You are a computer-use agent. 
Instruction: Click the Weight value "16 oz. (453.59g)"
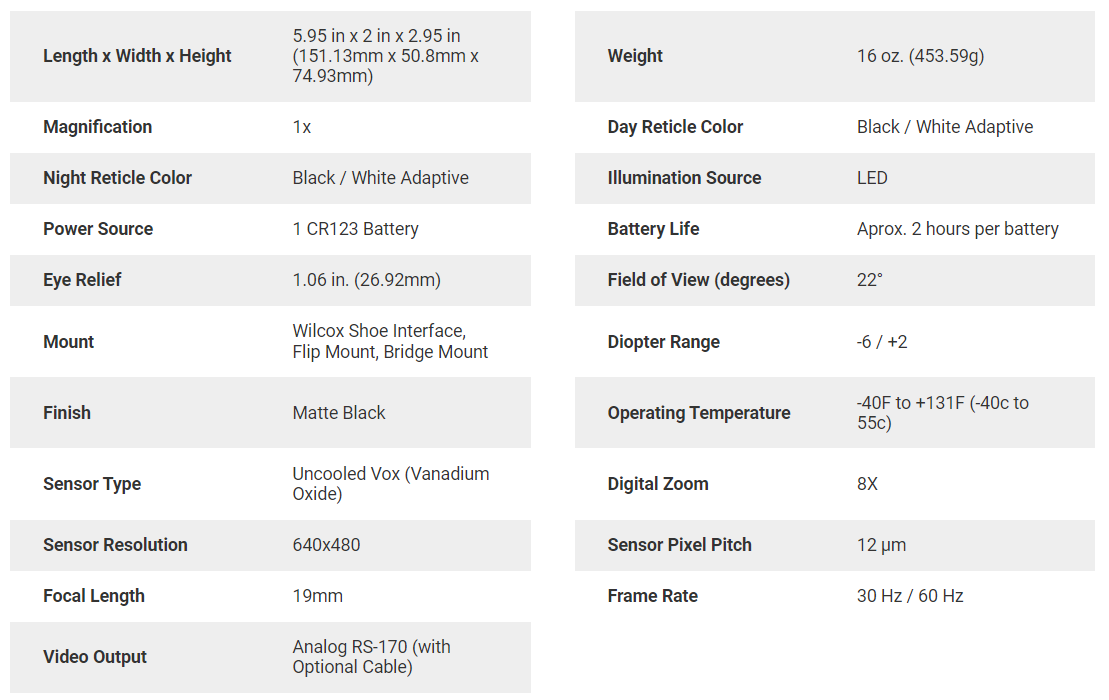[920, 56]
